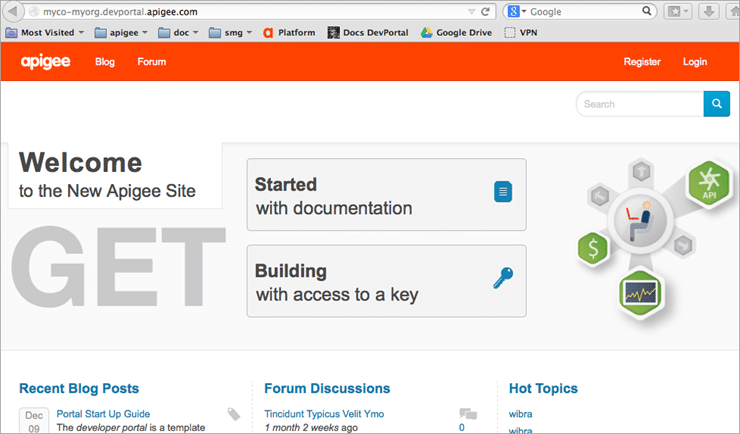Viewport: 740px width, 434px height.
Task: Open Google search engine selector dropdown
Action: (x=517, y=12)
